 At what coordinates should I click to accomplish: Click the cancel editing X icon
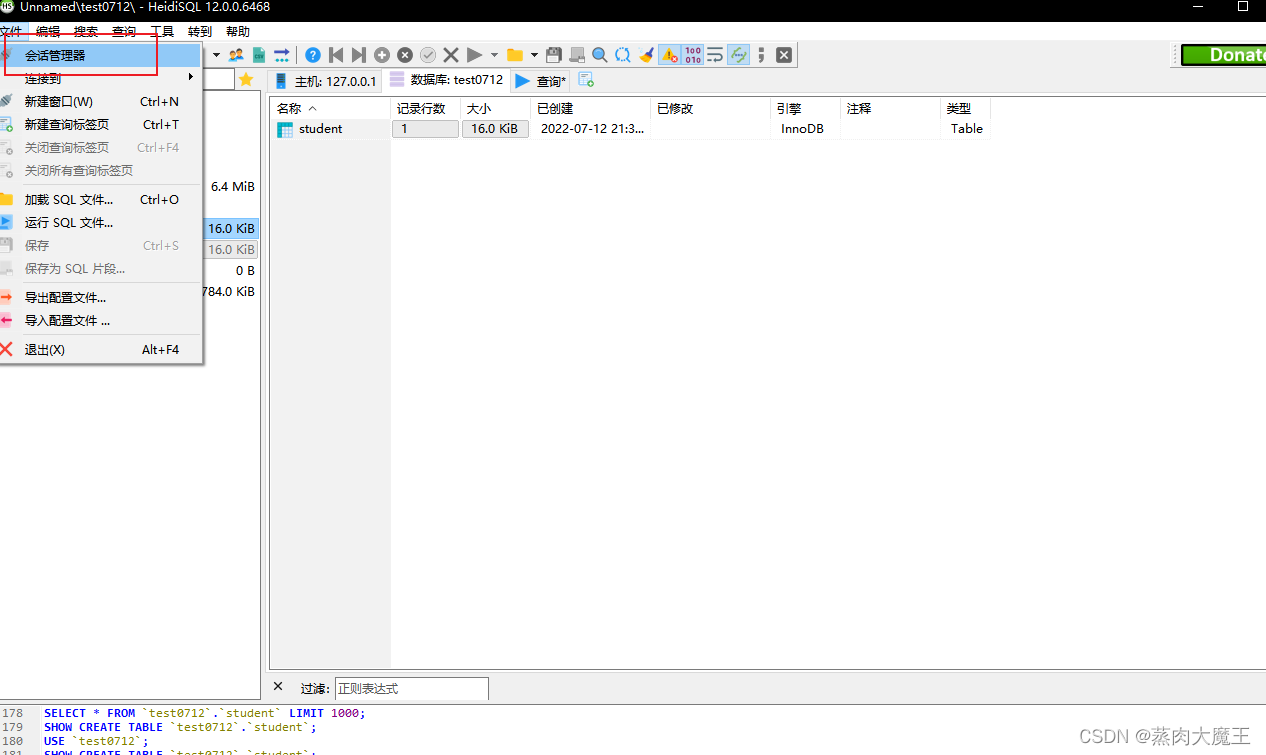click(x=451, y=55)
